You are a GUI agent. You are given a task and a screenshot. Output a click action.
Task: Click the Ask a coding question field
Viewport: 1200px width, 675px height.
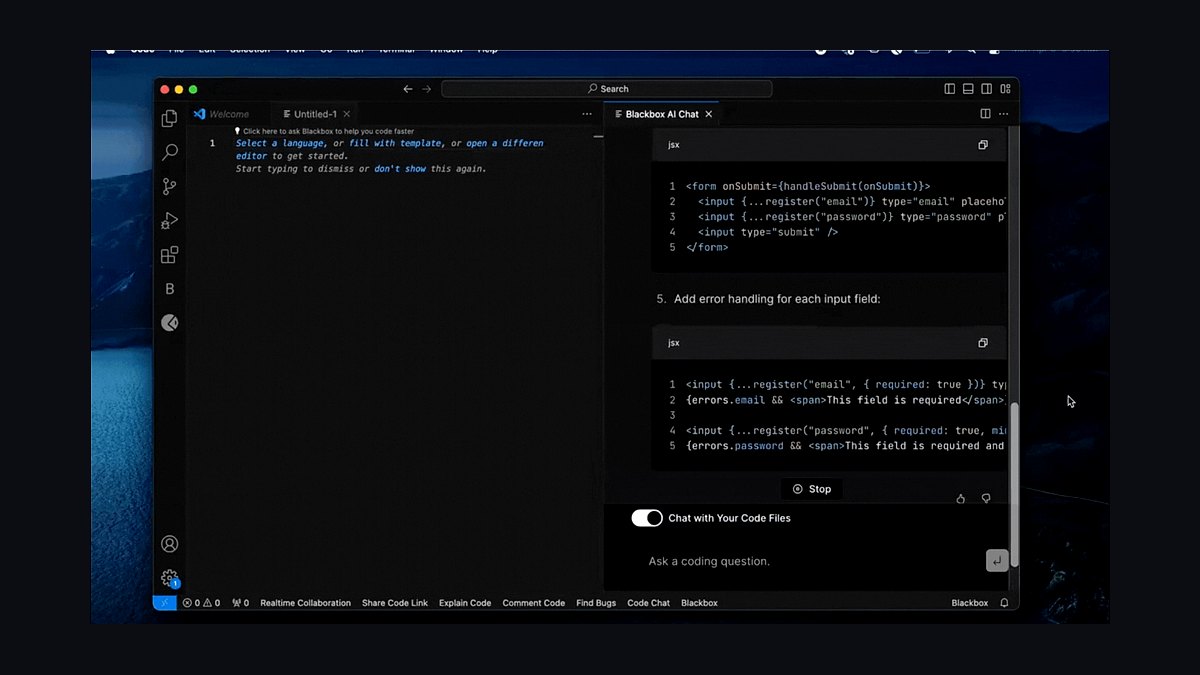[x=810, y=561]
